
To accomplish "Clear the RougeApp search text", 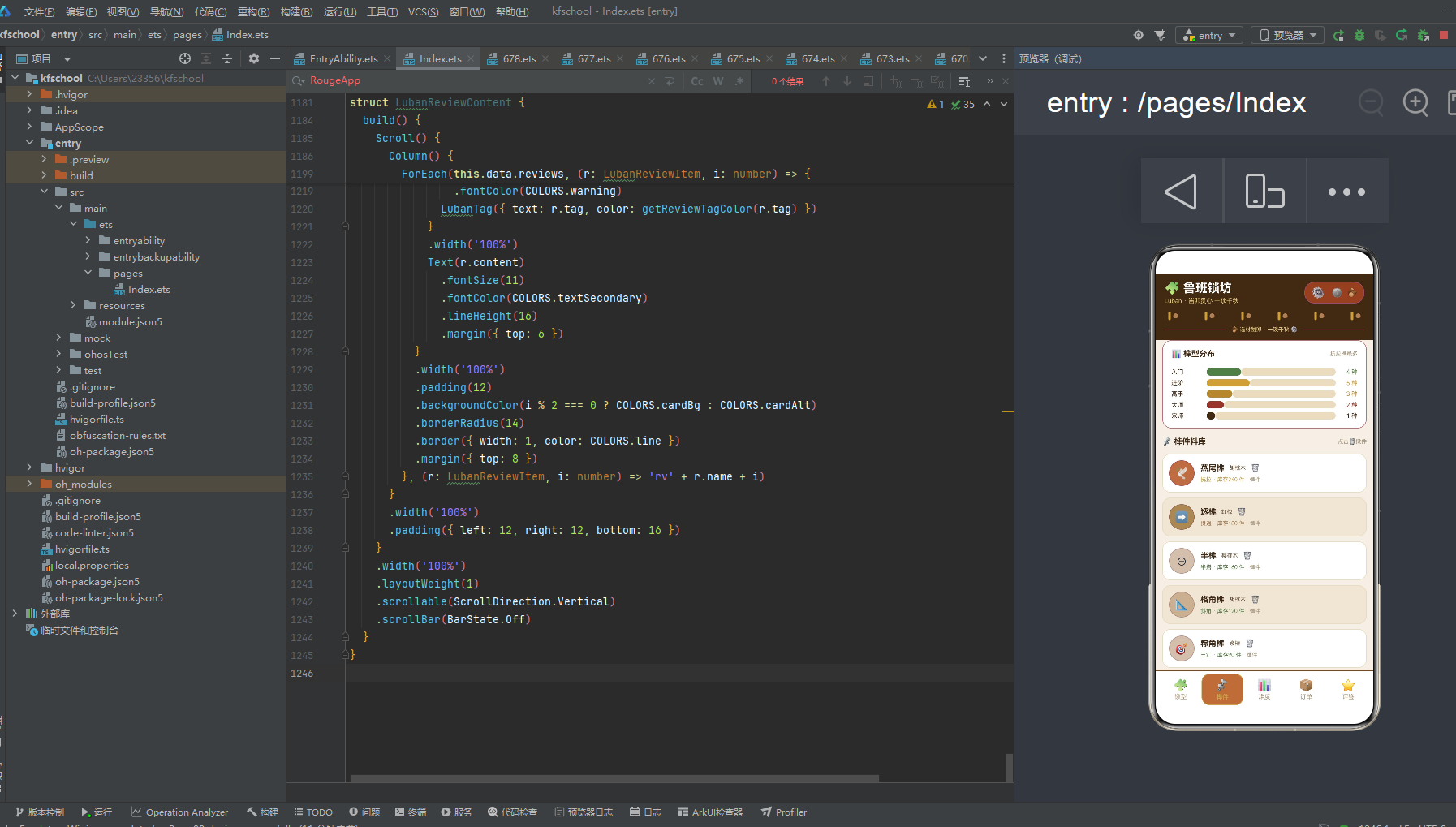I will pos(651,81).
